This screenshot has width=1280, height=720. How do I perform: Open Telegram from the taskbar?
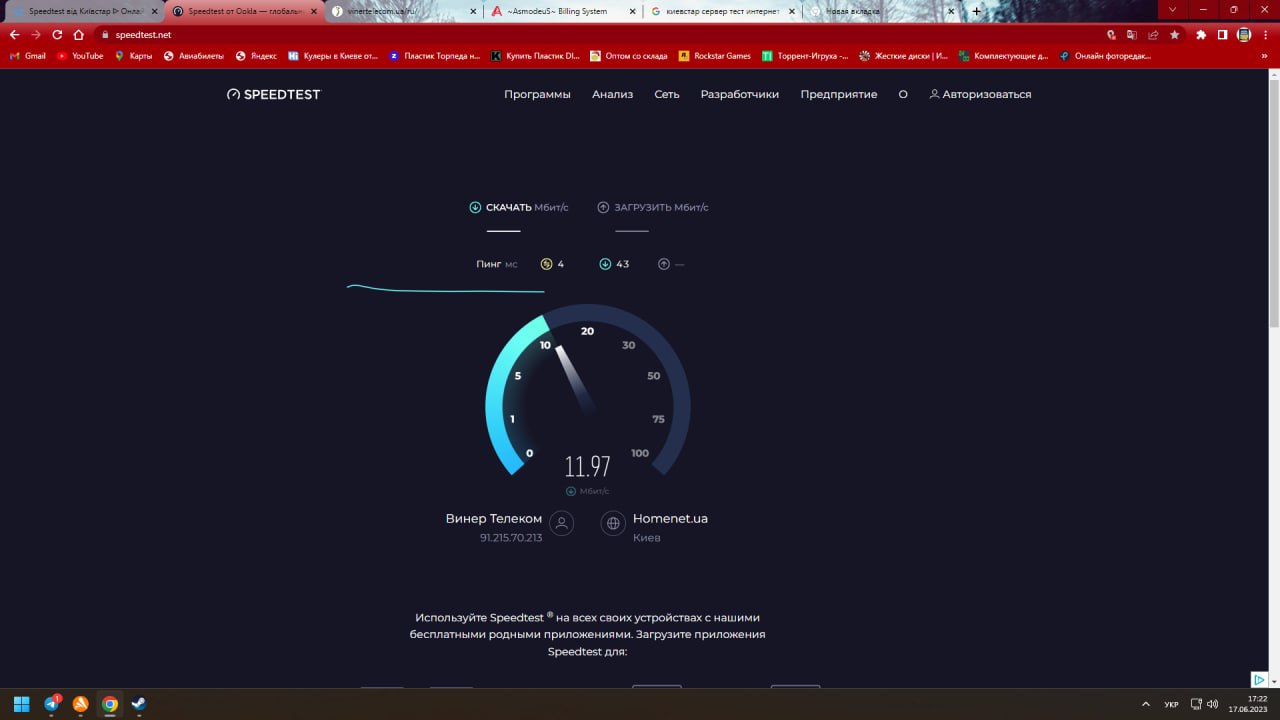click(x=52, y=704)
